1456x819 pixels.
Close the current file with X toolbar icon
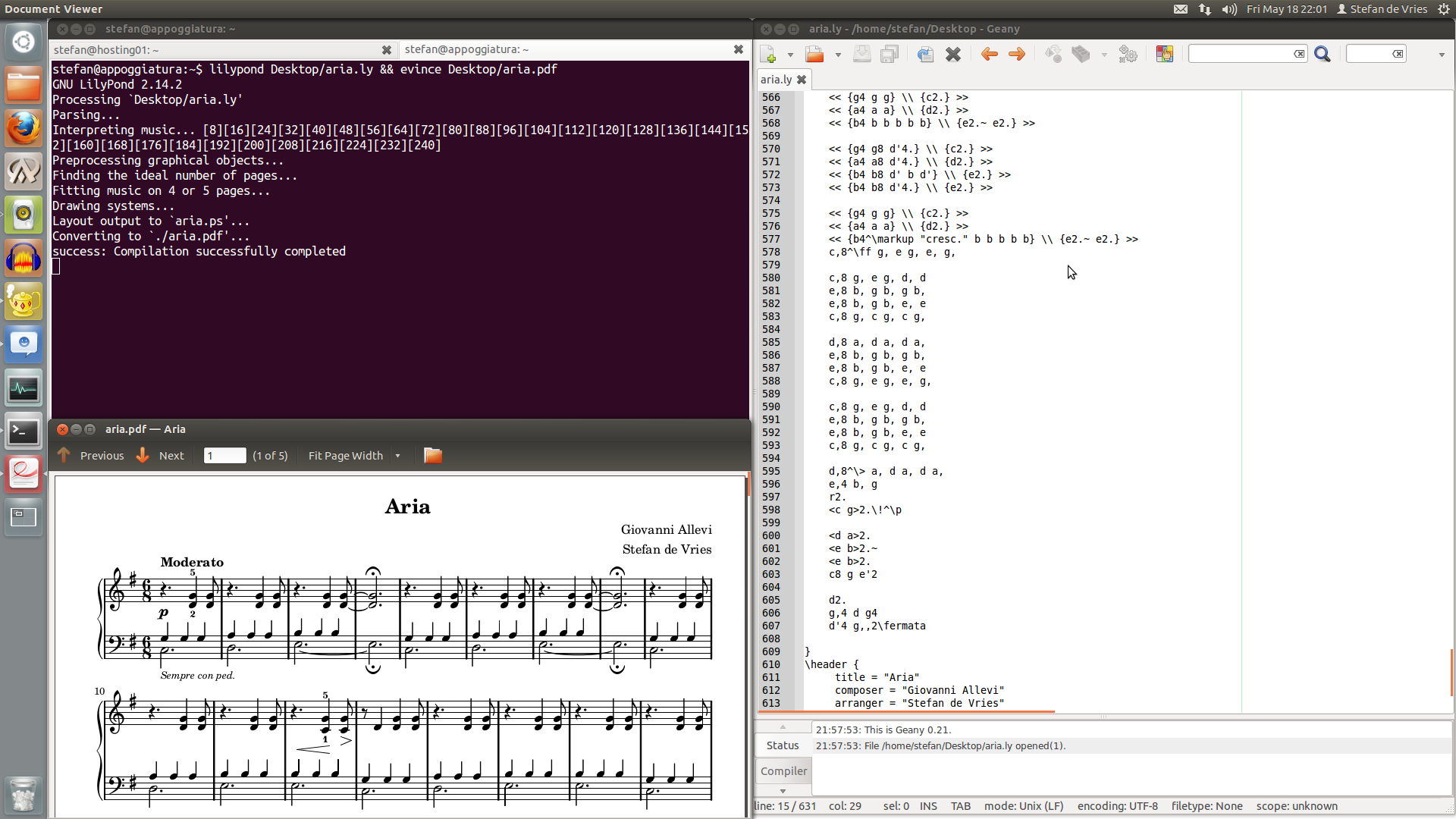[953, 54]
